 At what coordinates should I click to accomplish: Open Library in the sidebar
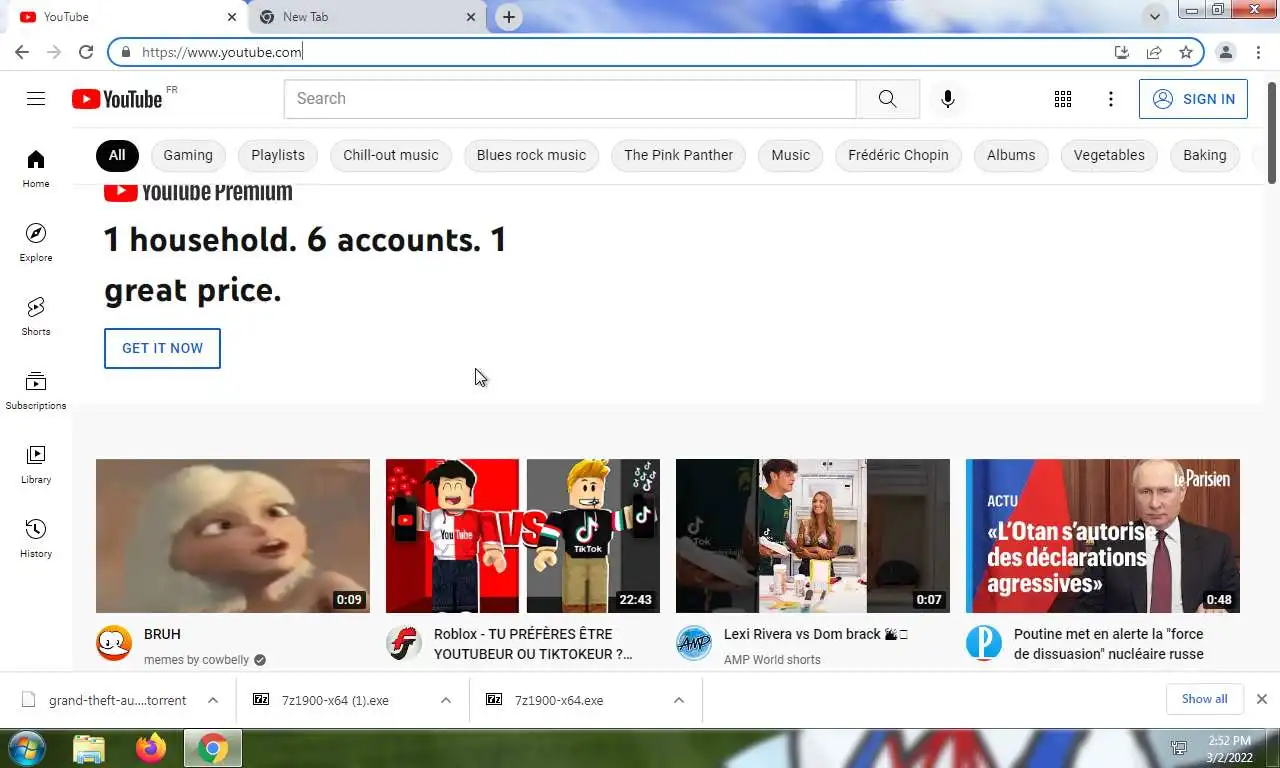coord(36,464)
